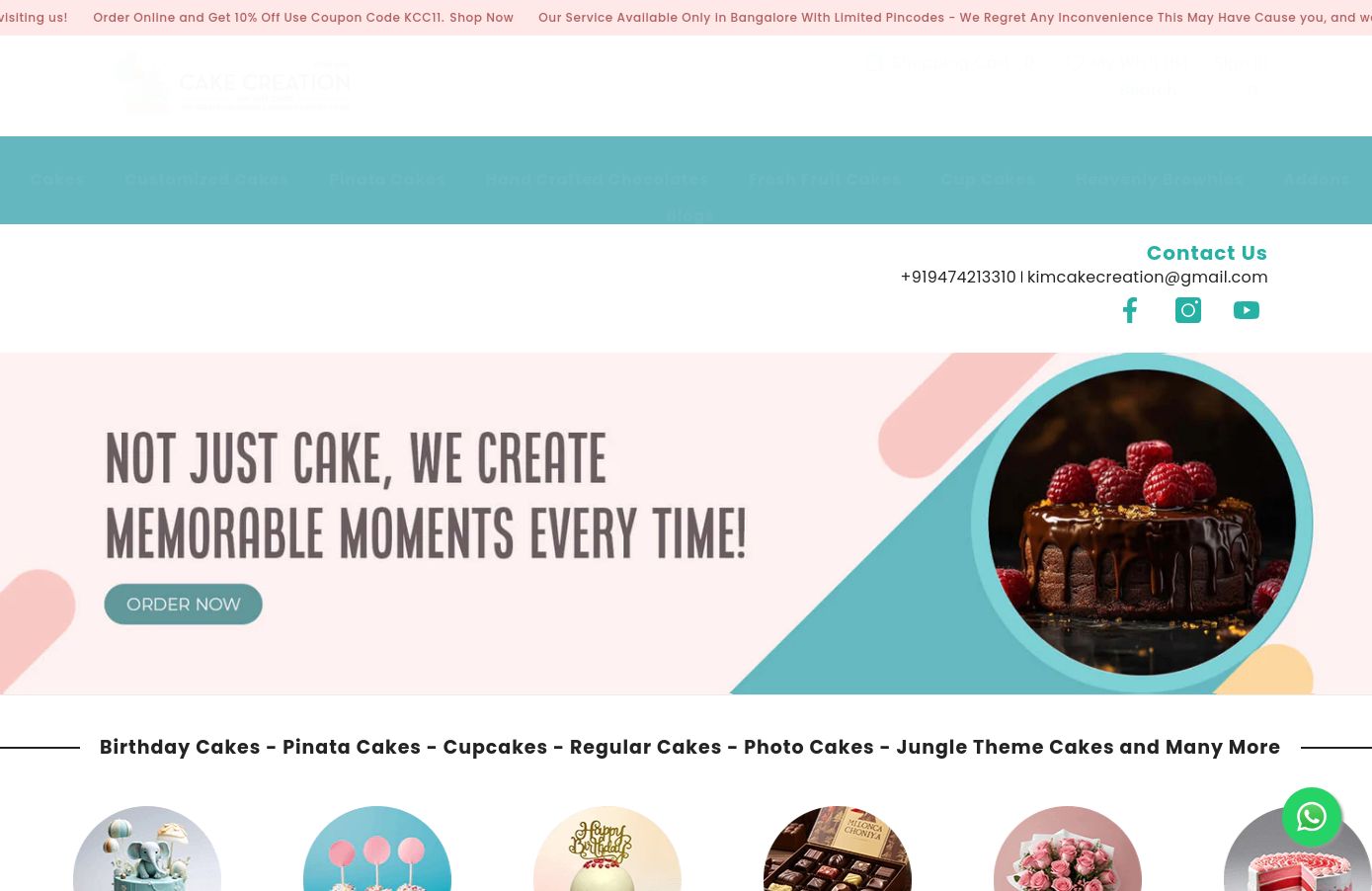Click the Shop Now coupon link
Viewport: 1372px width, 891px height.
481,18
